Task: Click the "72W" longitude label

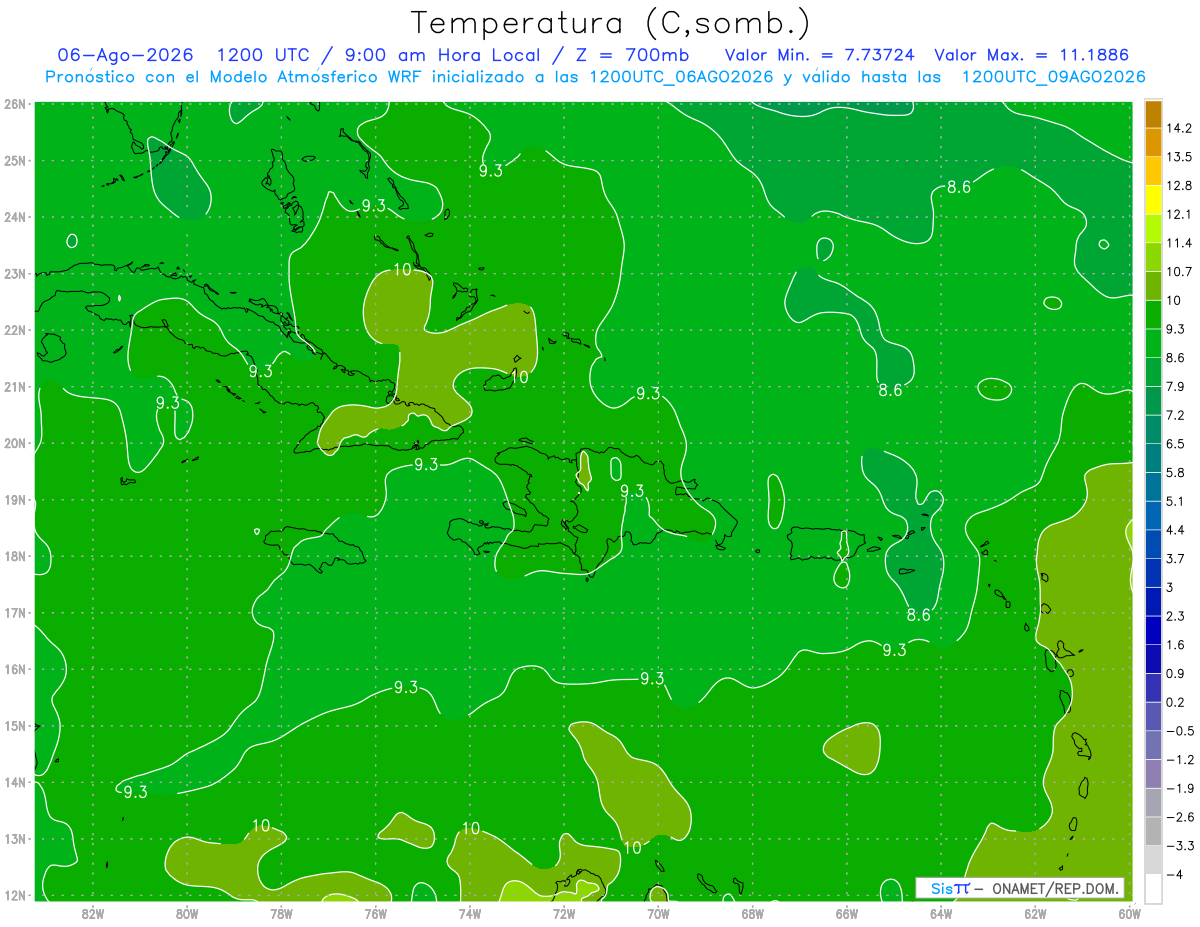Action: [x=564, y=912]
